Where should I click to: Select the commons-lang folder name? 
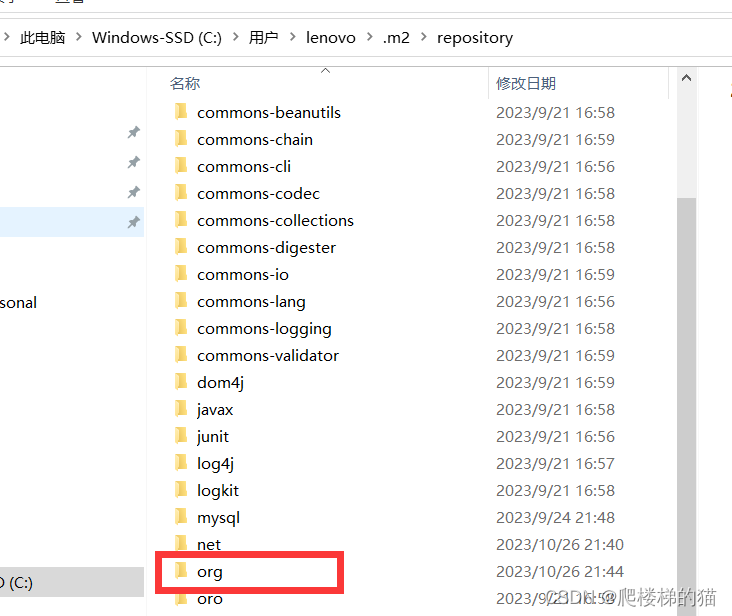(251, 302)
